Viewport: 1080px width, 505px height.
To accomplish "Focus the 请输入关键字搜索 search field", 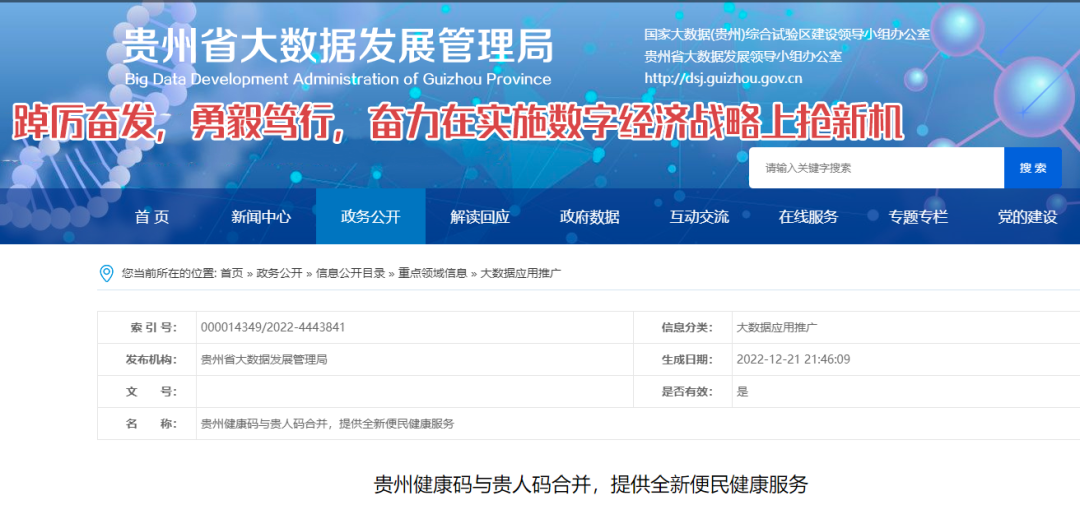I will (876, 168).
